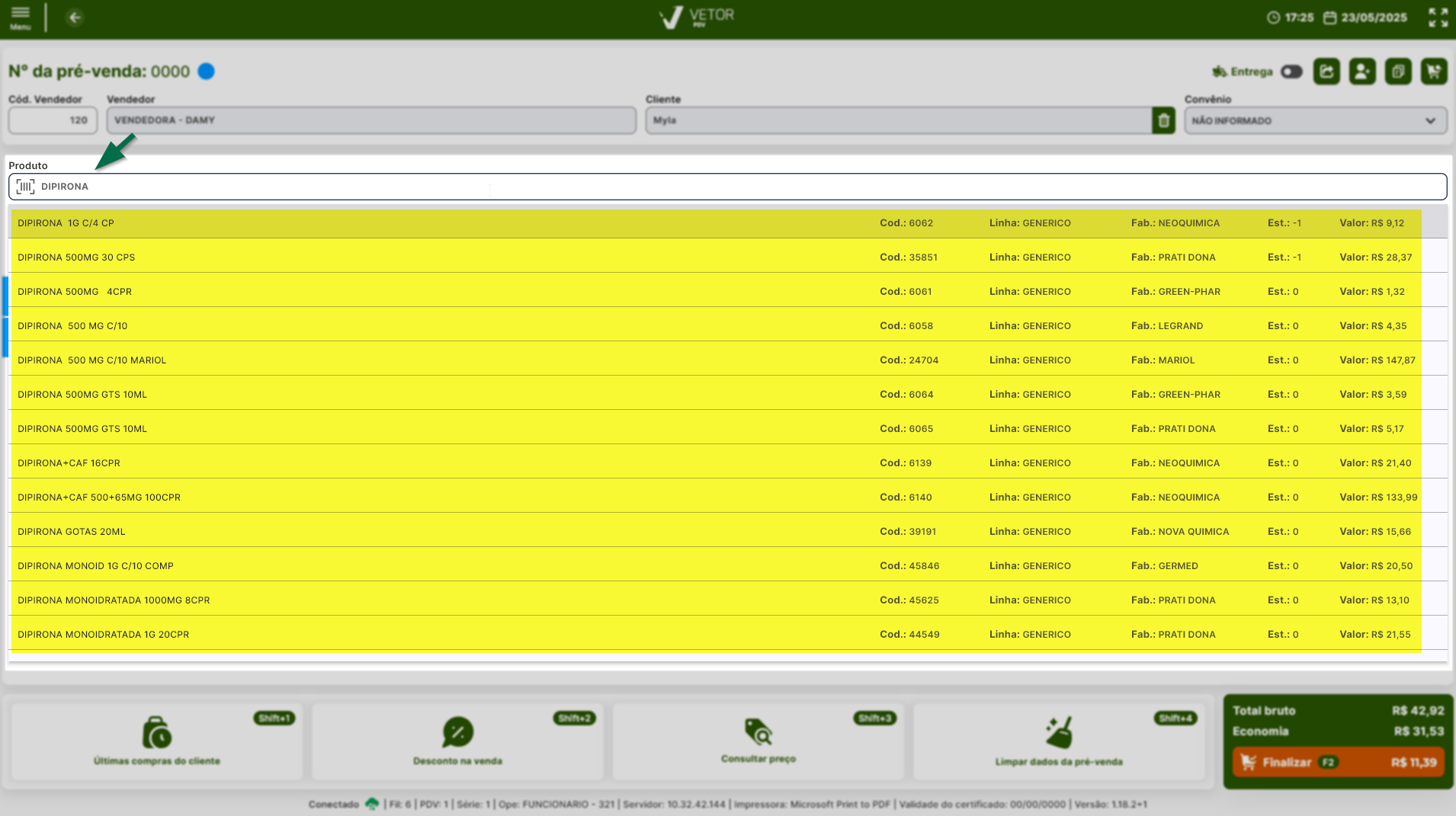Click the share/export icon button
The height and width of the screenshot is (816, 1456).
(x=1326, y=72)
